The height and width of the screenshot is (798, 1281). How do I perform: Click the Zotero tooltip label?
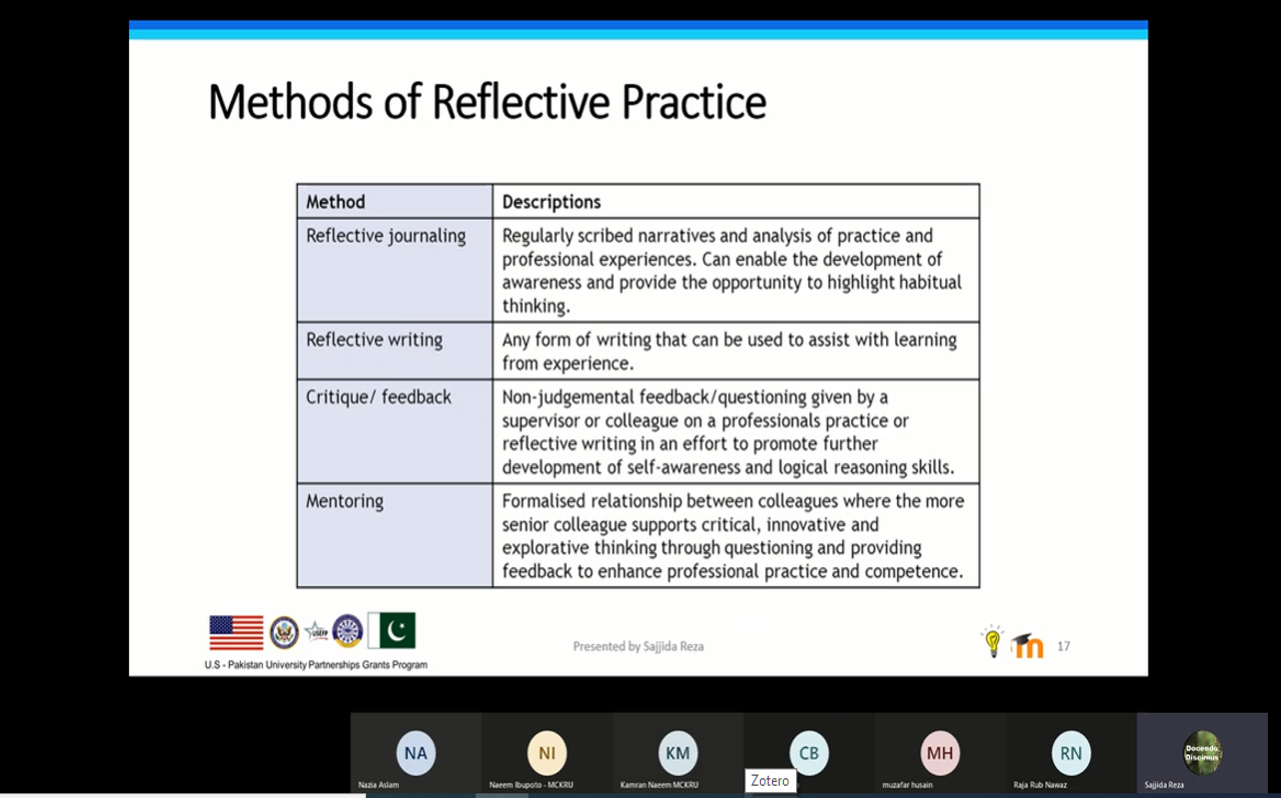coord(770,781)
